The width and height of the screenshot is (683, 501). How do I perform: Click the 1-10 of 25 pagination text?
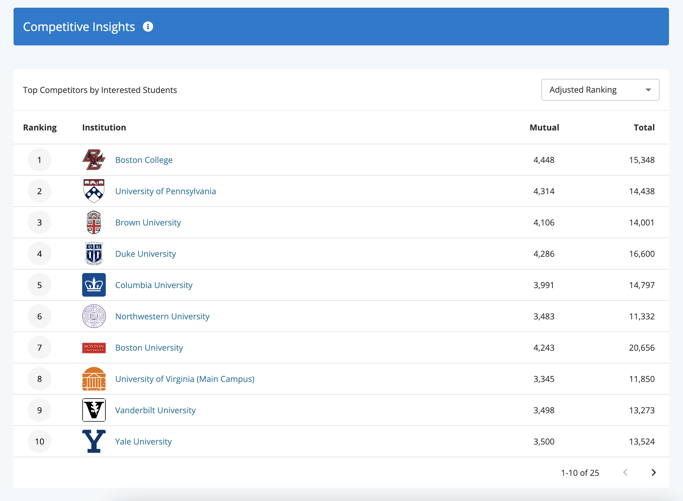[x=580, y=473]
